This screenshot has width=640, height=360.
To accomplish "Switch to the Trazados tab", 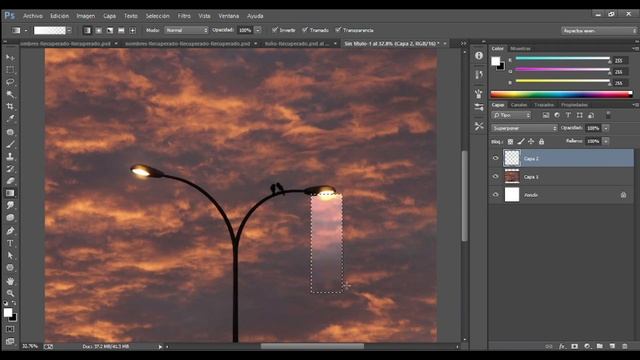I will point(544,105).
